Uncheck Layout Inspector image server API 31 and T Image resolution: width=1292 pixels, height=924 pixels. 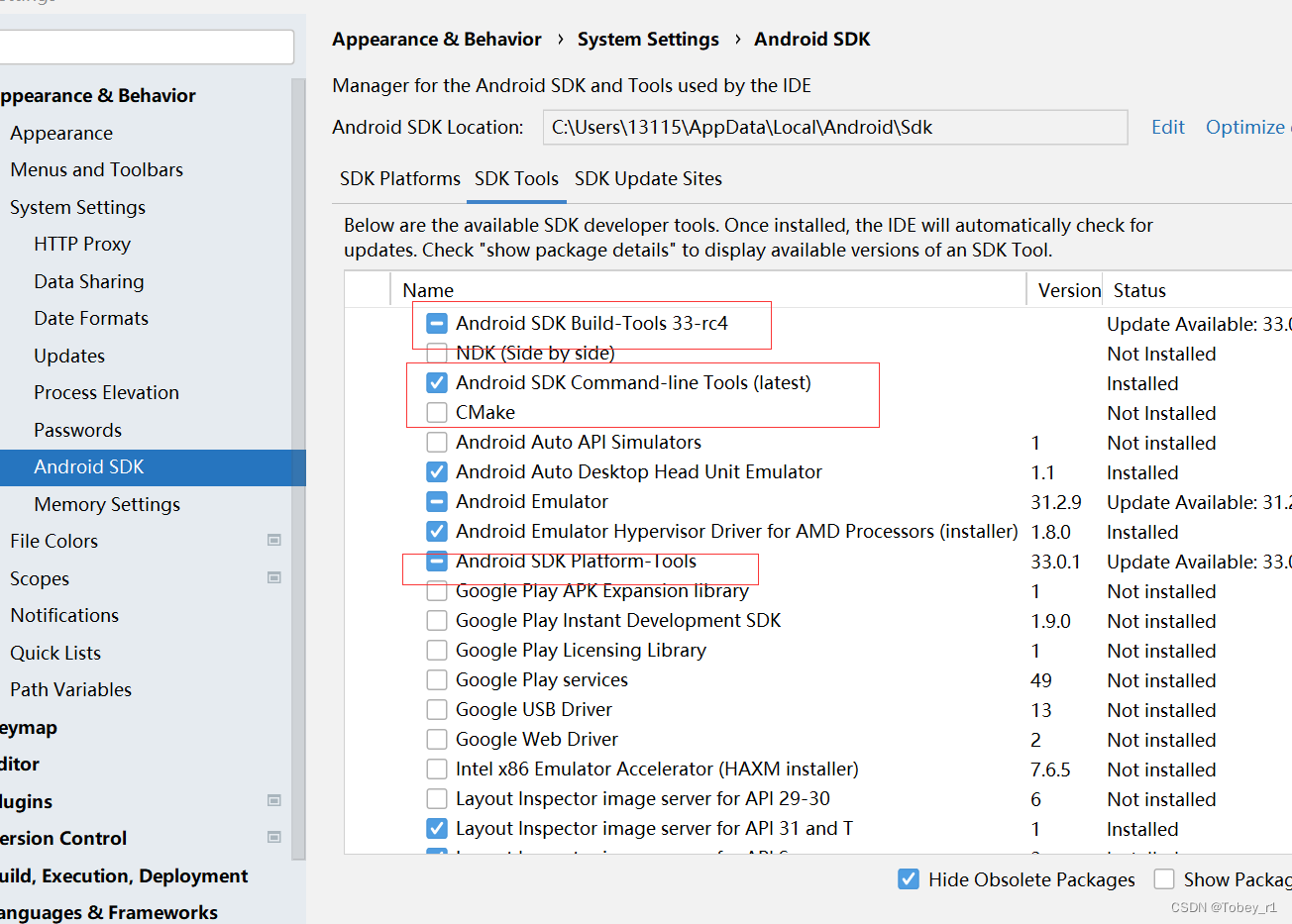pyautogui.click(x=437, y=828)
